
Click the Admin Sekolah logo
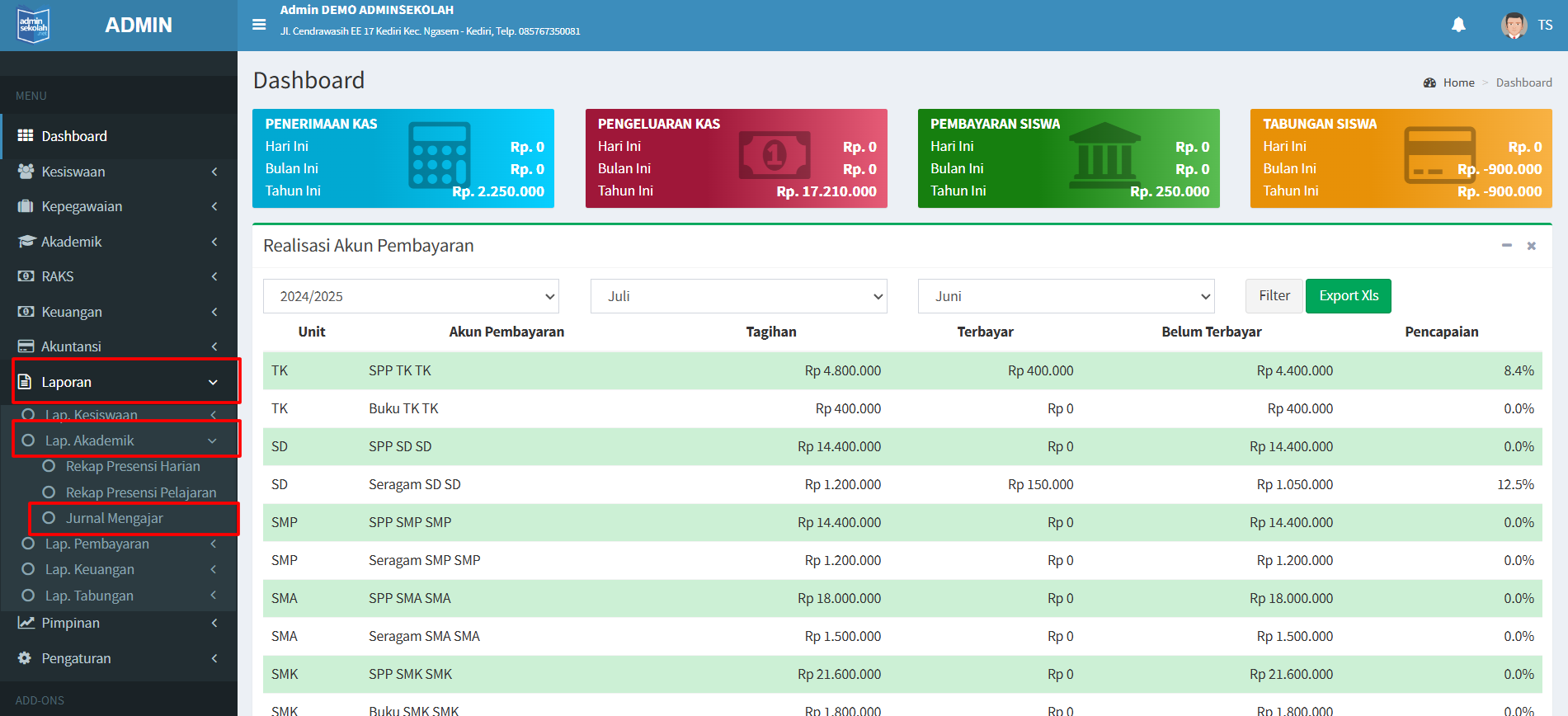[x=34, y=26]
